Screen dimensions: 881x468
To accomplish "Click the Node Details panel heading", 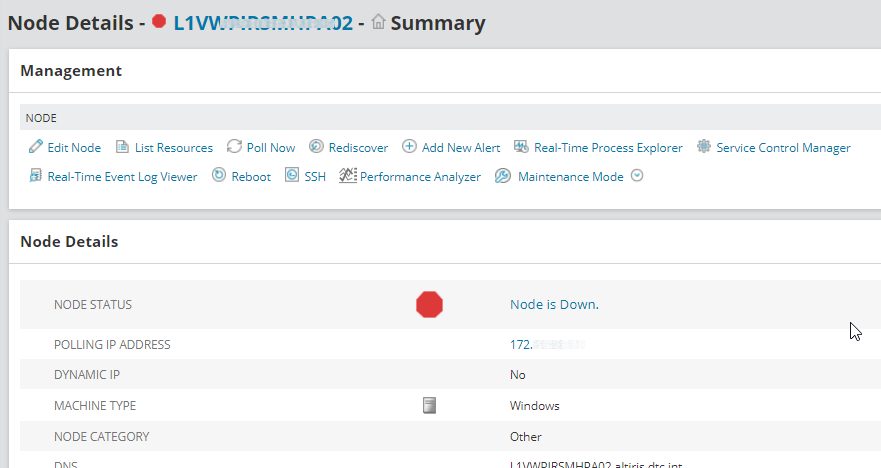I will (x=69, y=242).
